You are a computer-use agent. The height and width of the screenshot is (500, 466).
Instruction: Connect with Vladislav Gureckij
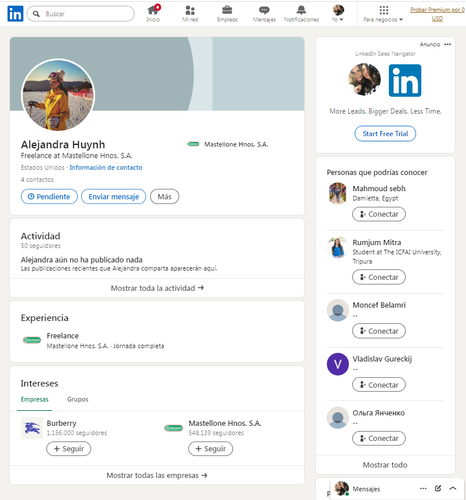pos(379,385)
